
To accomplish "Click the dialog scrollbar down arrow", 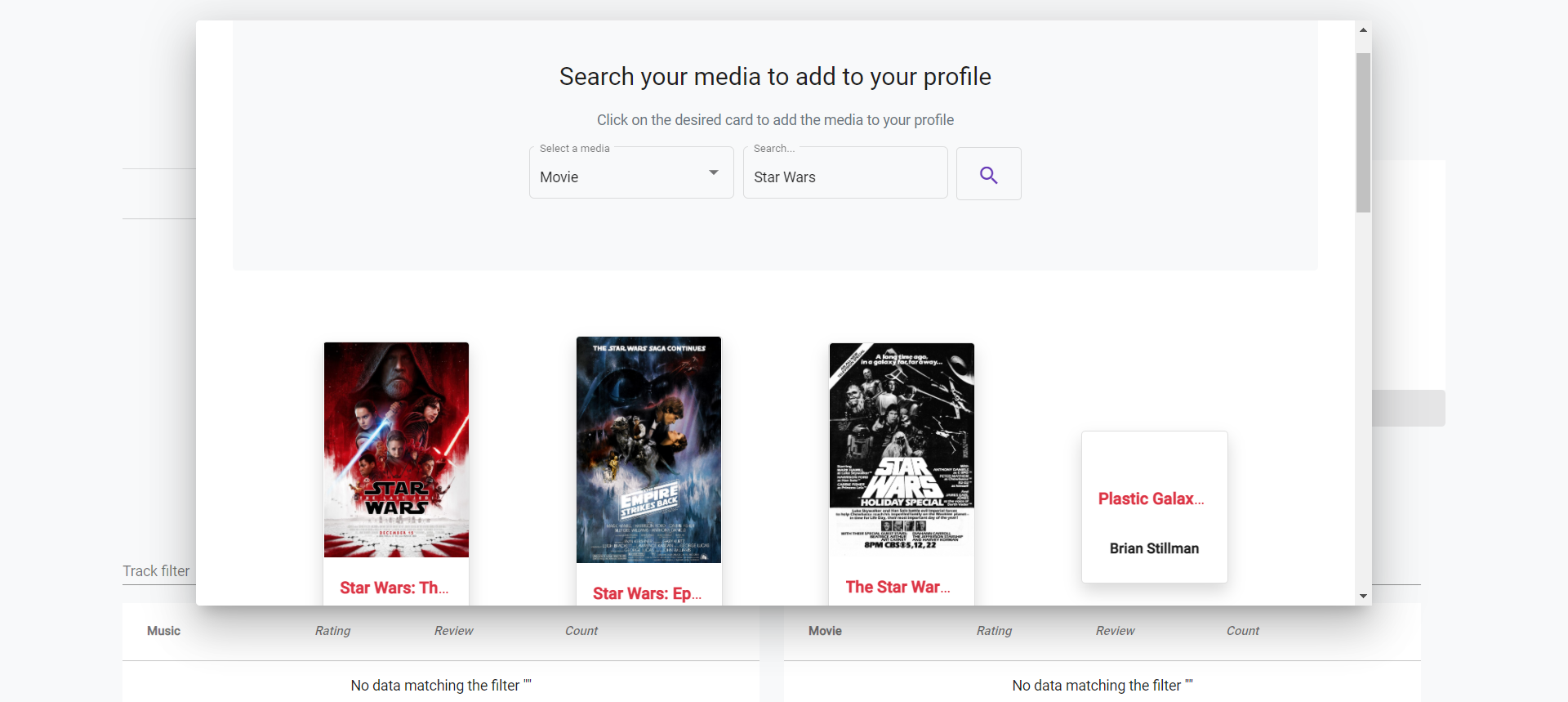I will pyautogui.click(x=1363, y=597).
